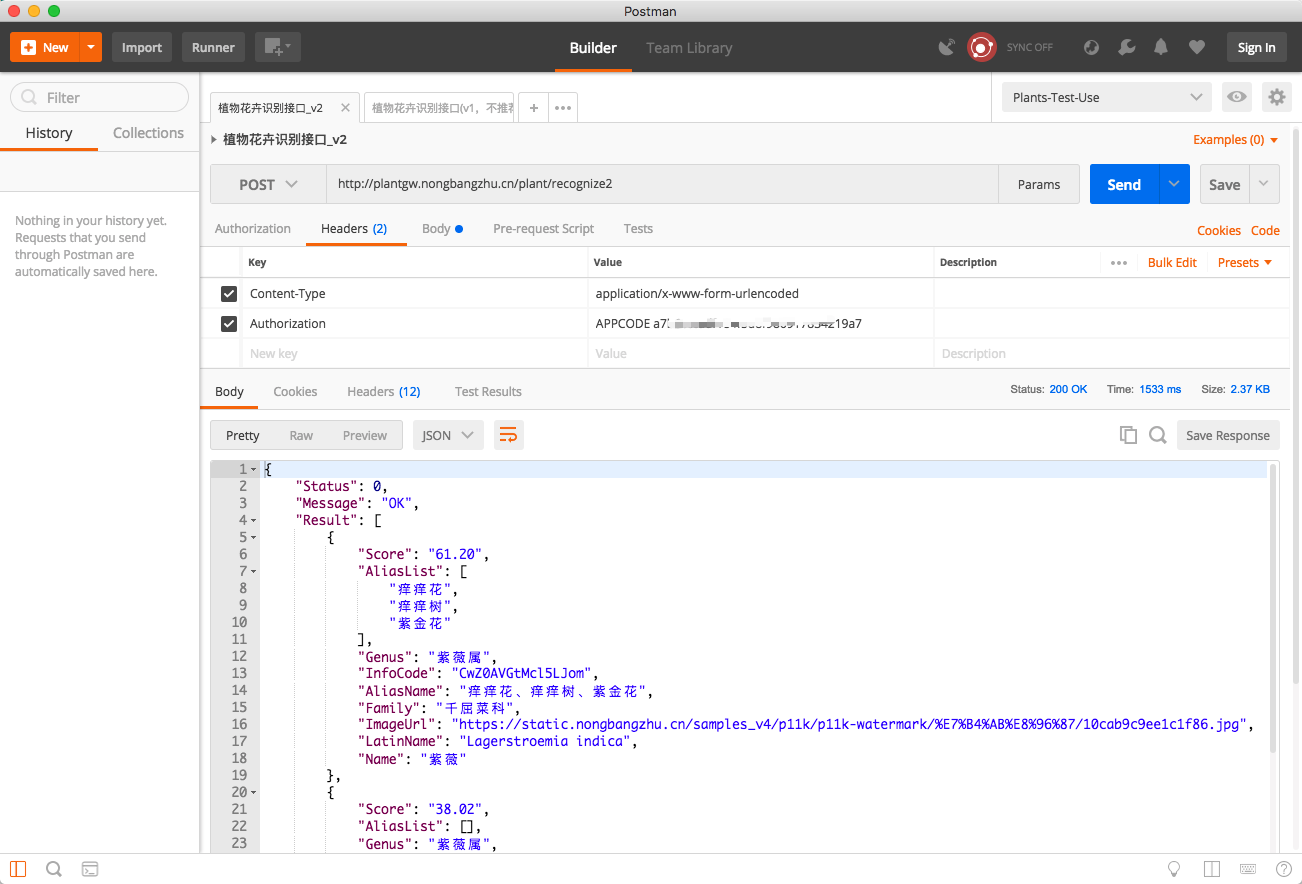The image size is (1302, 884).
Task: Open the request Body tab
Action: pos(442,229)
